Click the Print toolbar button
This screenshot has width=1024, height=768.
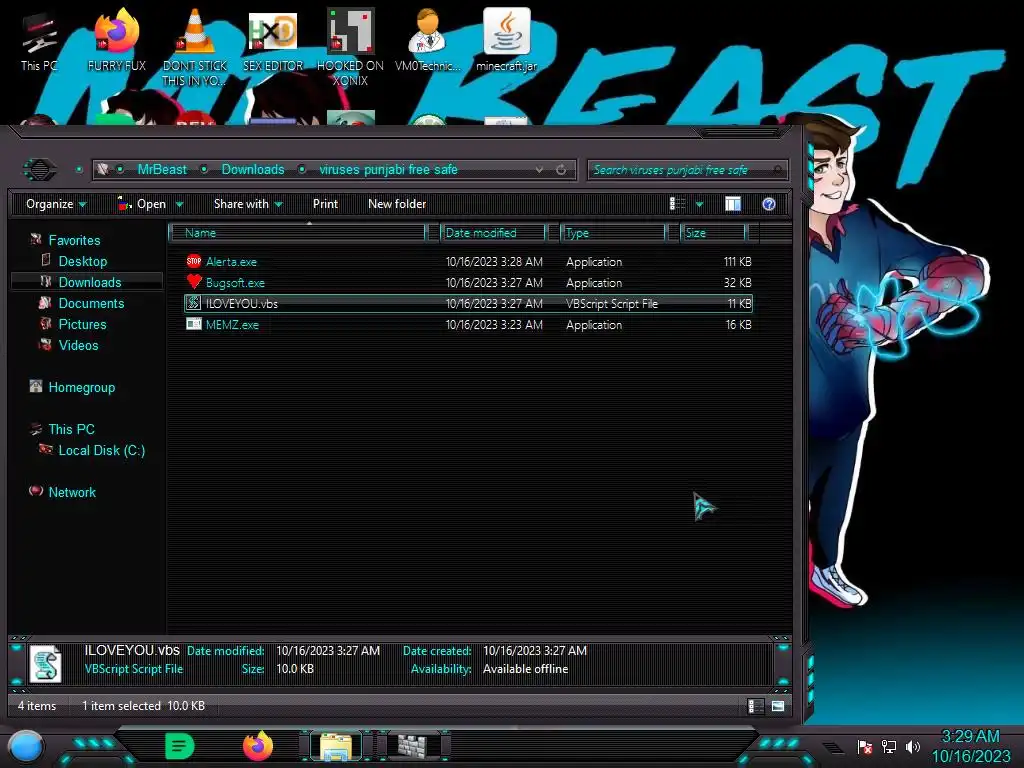[x=325, y=204]
